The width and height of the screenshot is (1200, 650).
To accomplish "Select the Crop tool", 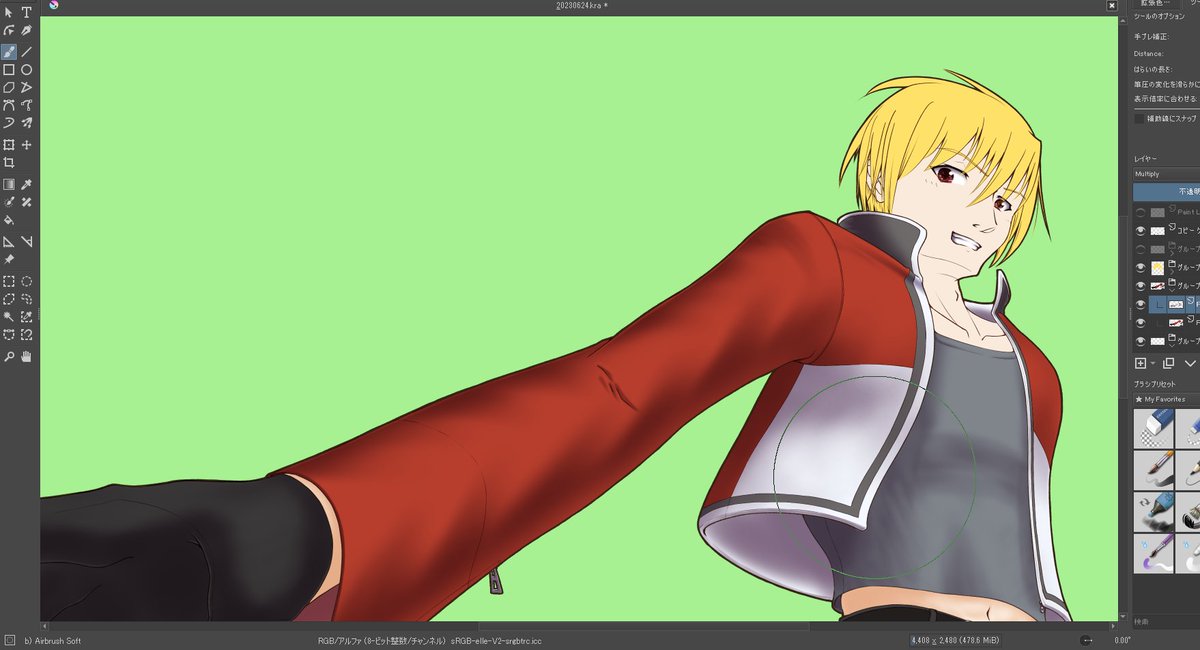I will click(x=9, y=163).
